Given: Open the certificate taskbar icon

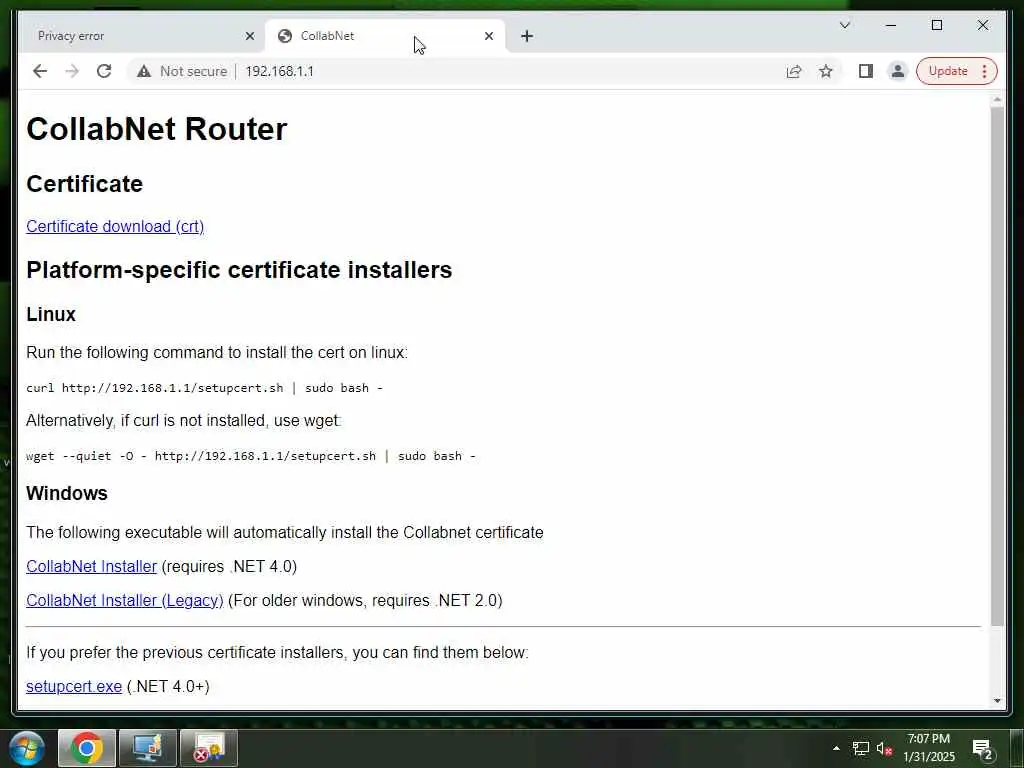Looking at the screenshot, I should [208, 748].
